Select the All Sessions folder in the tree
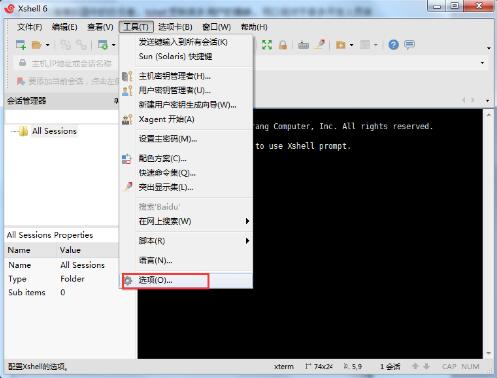The image size is (497, 378). 54,131
